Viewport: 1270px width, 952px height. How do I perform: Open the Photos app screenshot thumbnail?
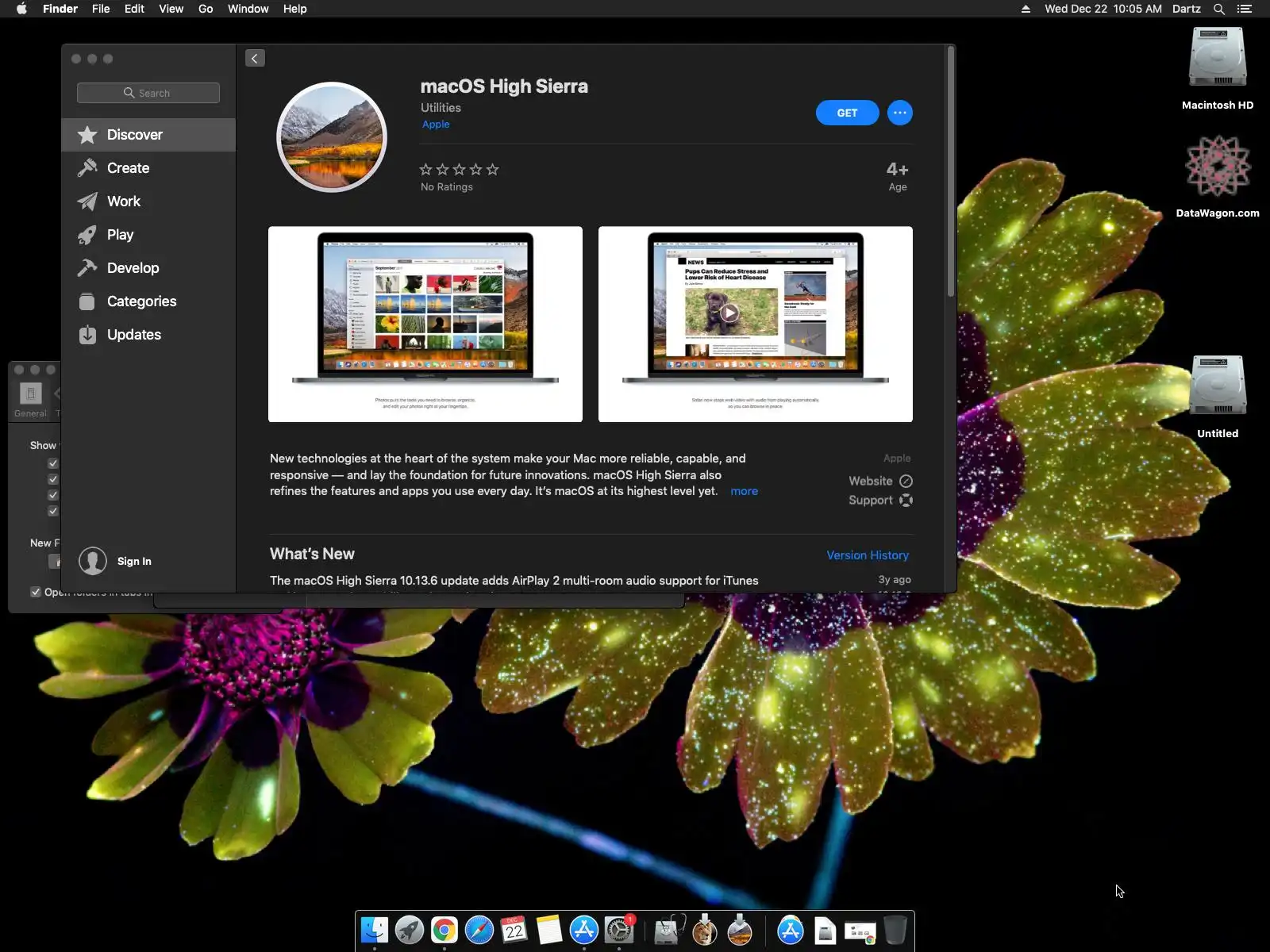(425, 324)
